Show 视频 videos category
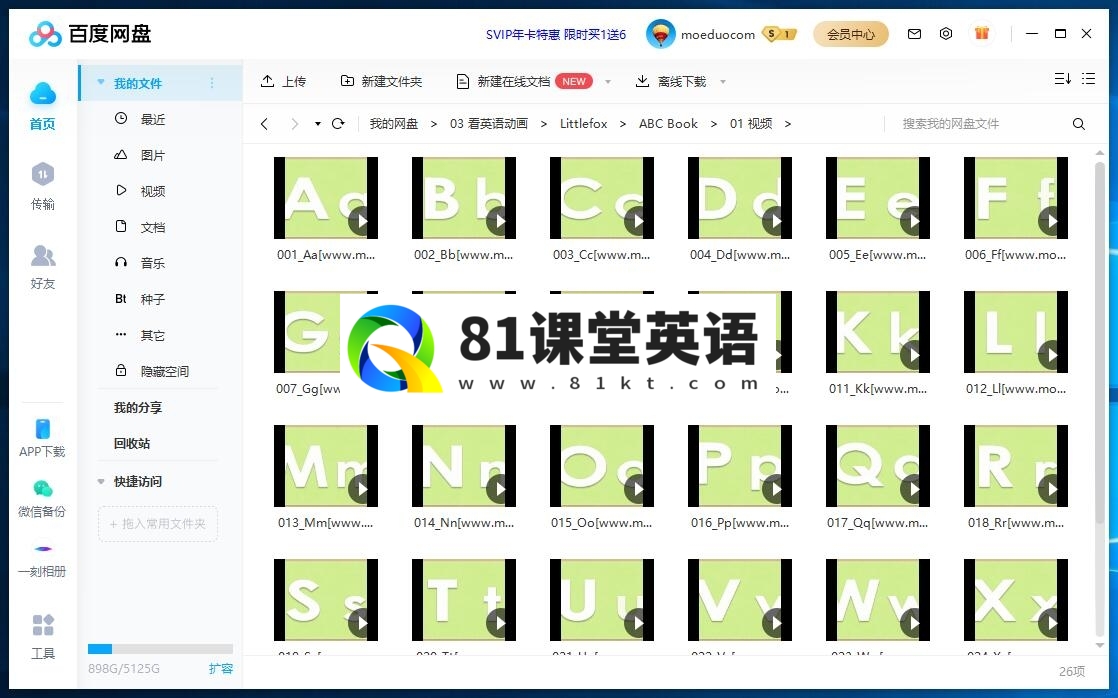The height and width of the screenshot is (698, 1118). (x=140, y=191)
